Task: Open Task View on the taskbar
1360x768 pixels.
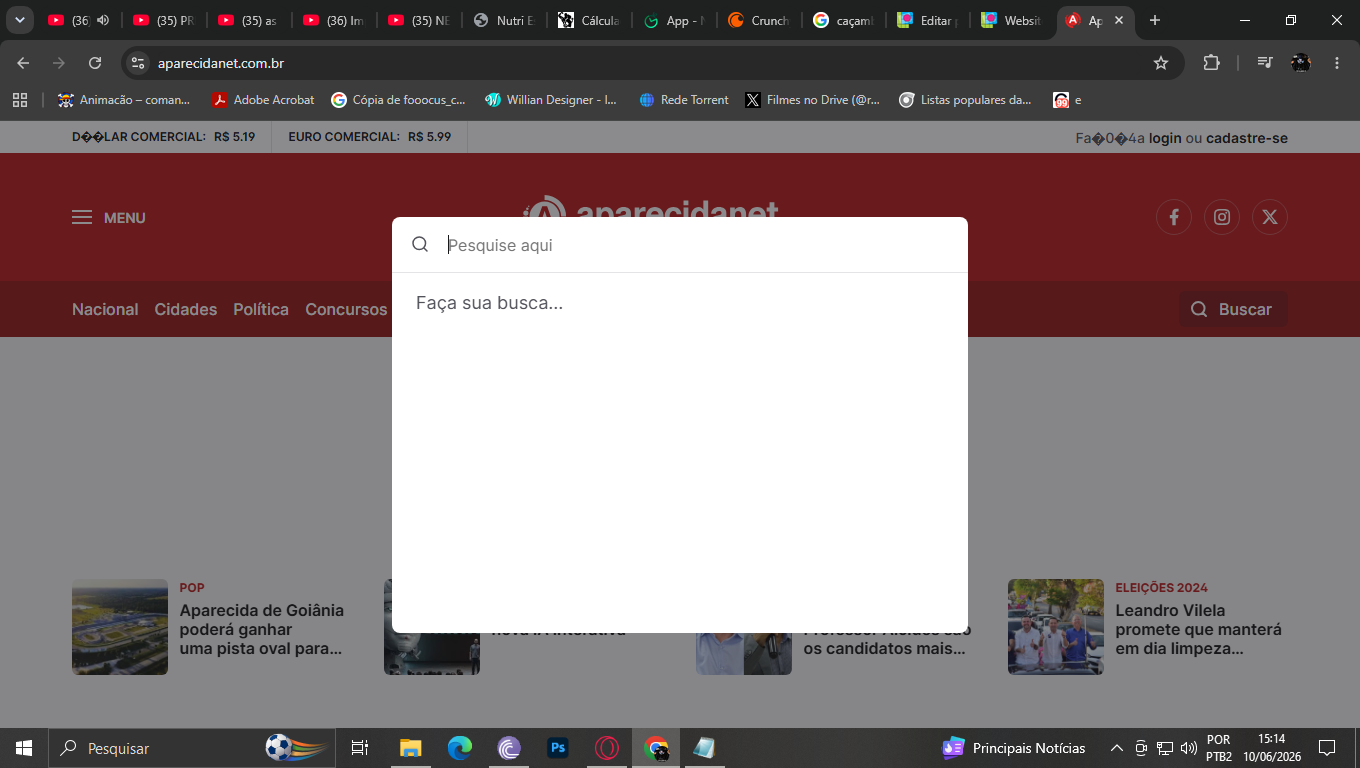Action: click(360, 748)
